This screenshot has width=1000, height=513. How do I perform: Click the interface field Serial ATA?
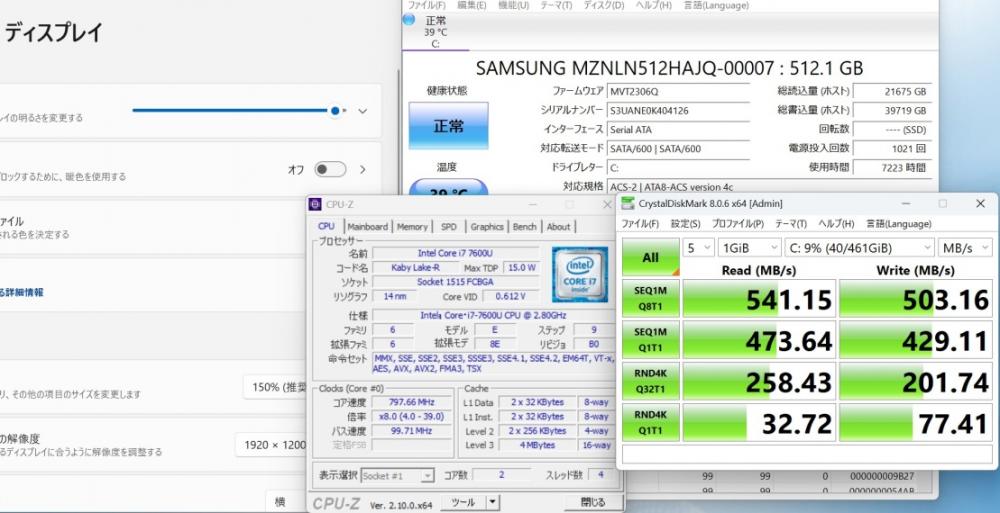pyautogui.click(x=679, y=130)
